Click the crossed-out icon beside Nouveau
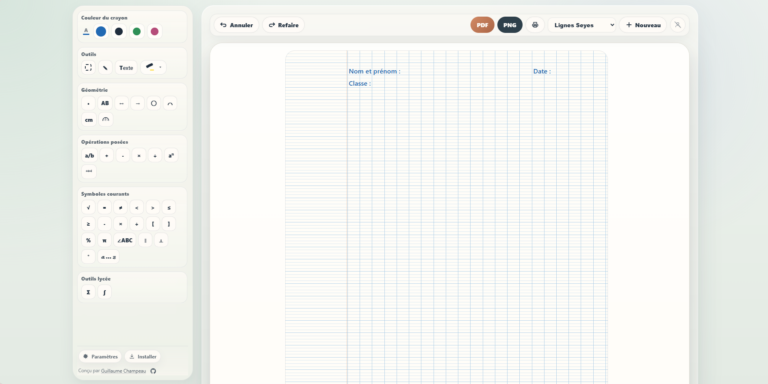This screenshot has height=384, width=768. click(x=678, y=25)
